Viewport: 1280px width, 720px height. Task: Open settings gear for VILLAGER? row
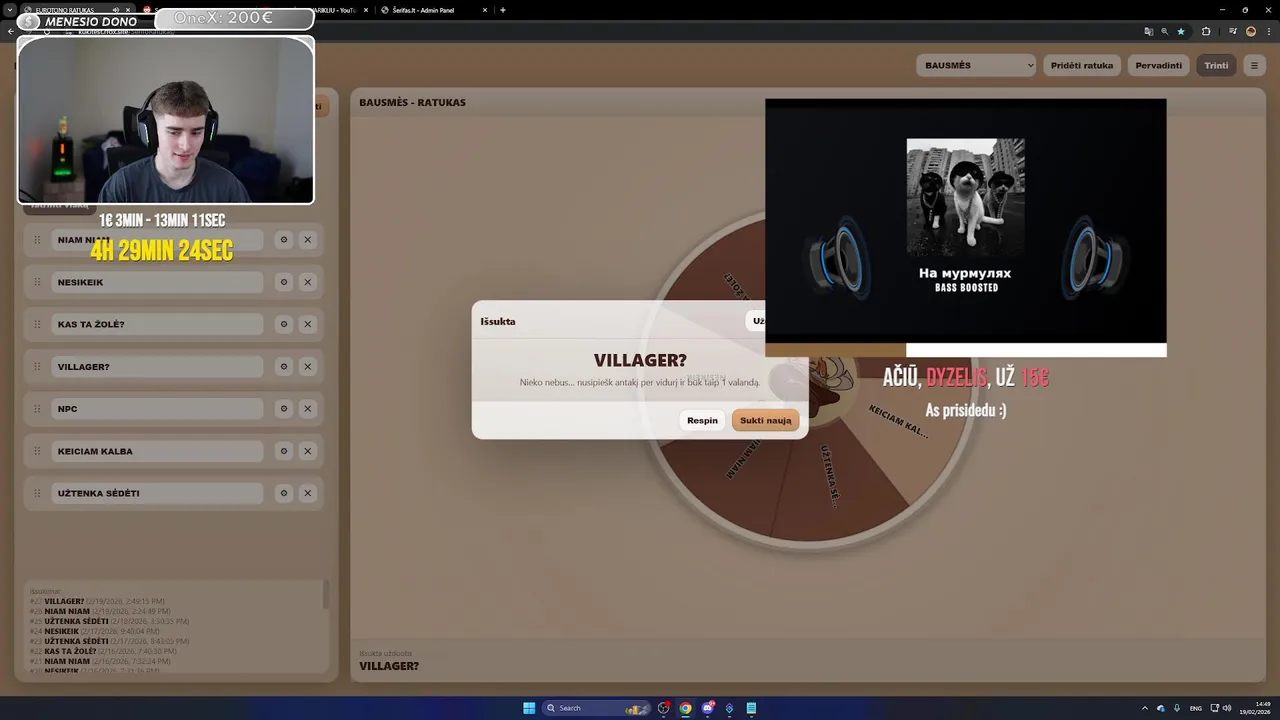point(284,367)
